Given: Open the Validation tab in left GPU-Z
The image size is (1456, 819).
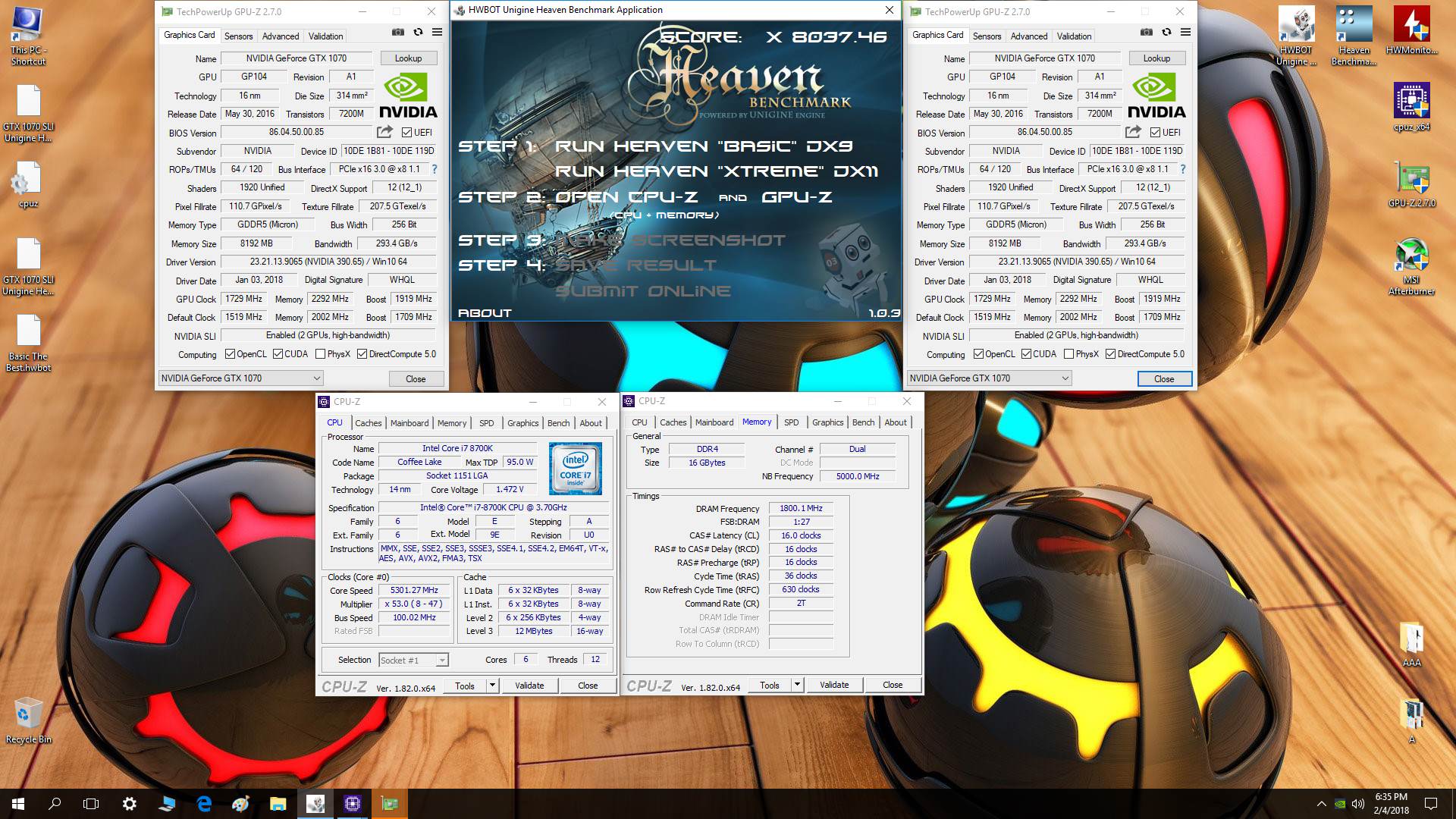Looking at the screenshot, I should (325, 36).
